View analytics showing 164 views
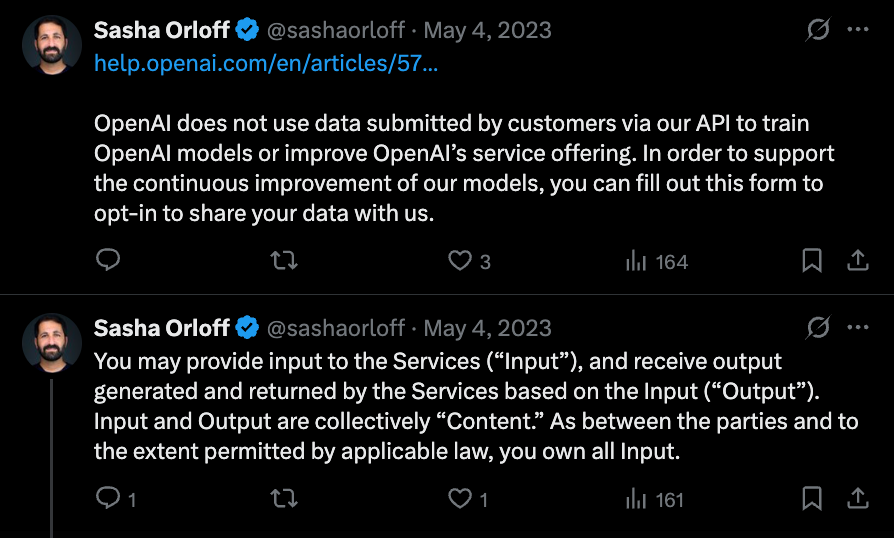 tap(656, 261)
